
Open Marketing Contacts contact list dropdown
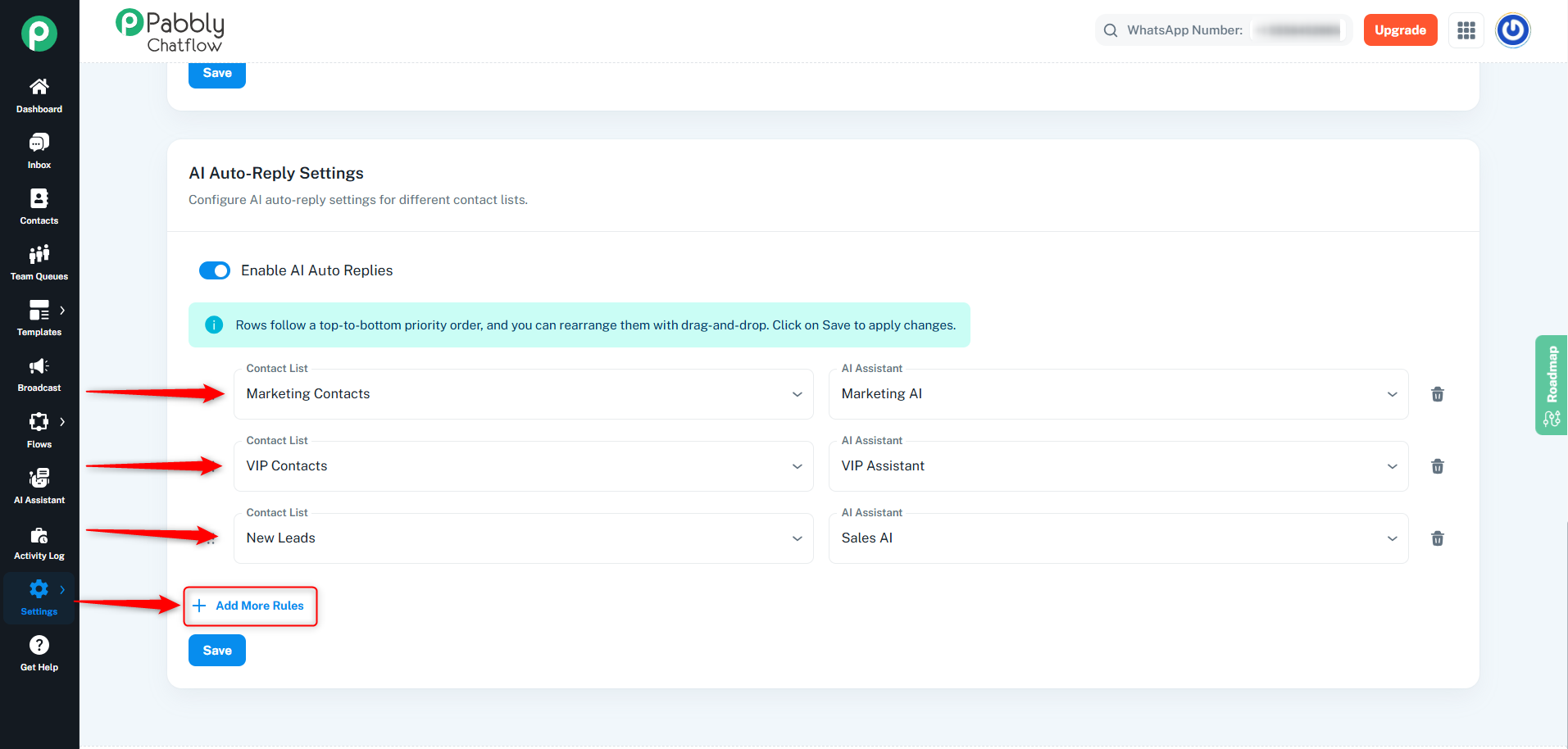tap(523, 394)
